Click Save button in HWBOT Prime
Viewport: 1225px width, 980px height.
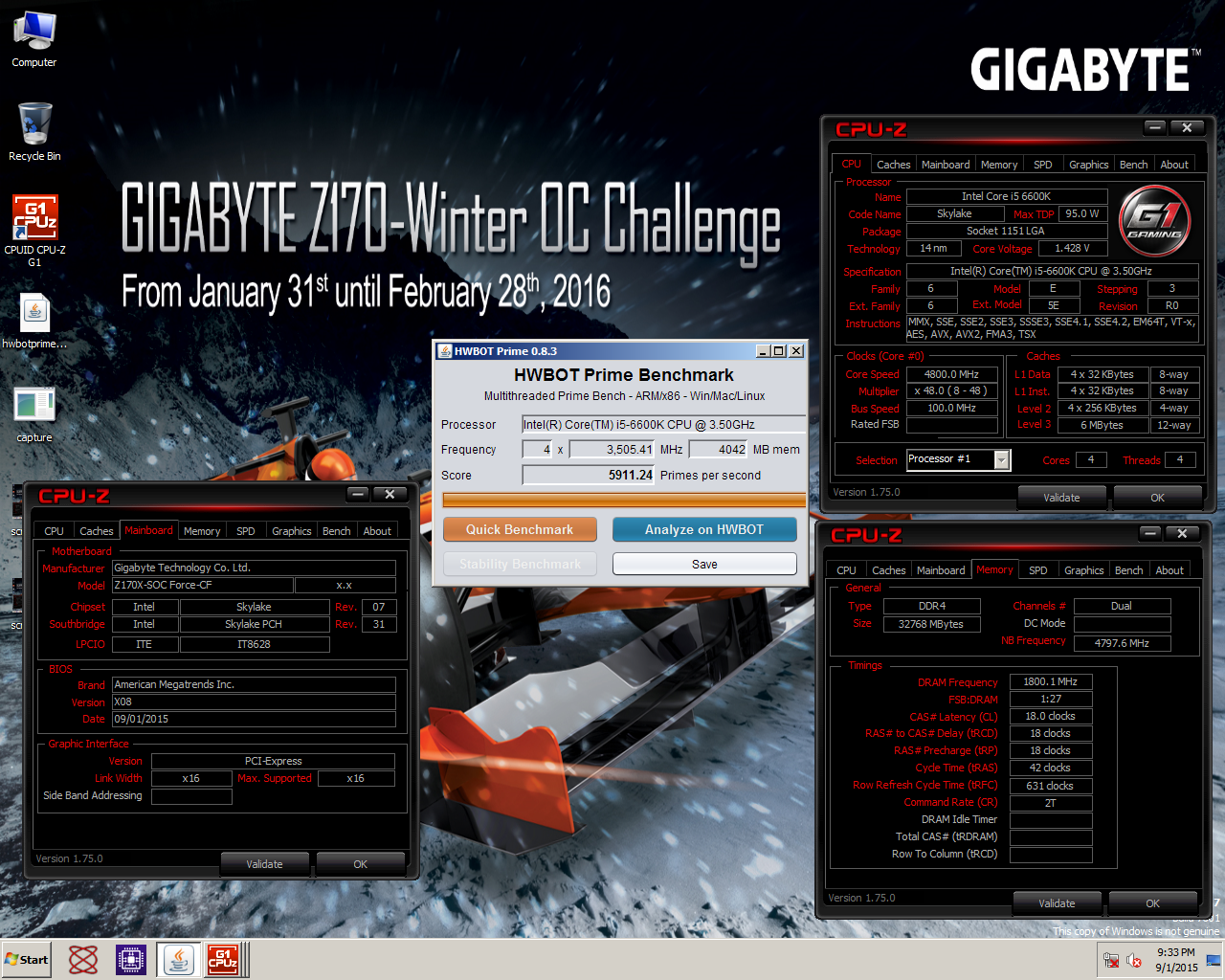[x=704, y=564]
